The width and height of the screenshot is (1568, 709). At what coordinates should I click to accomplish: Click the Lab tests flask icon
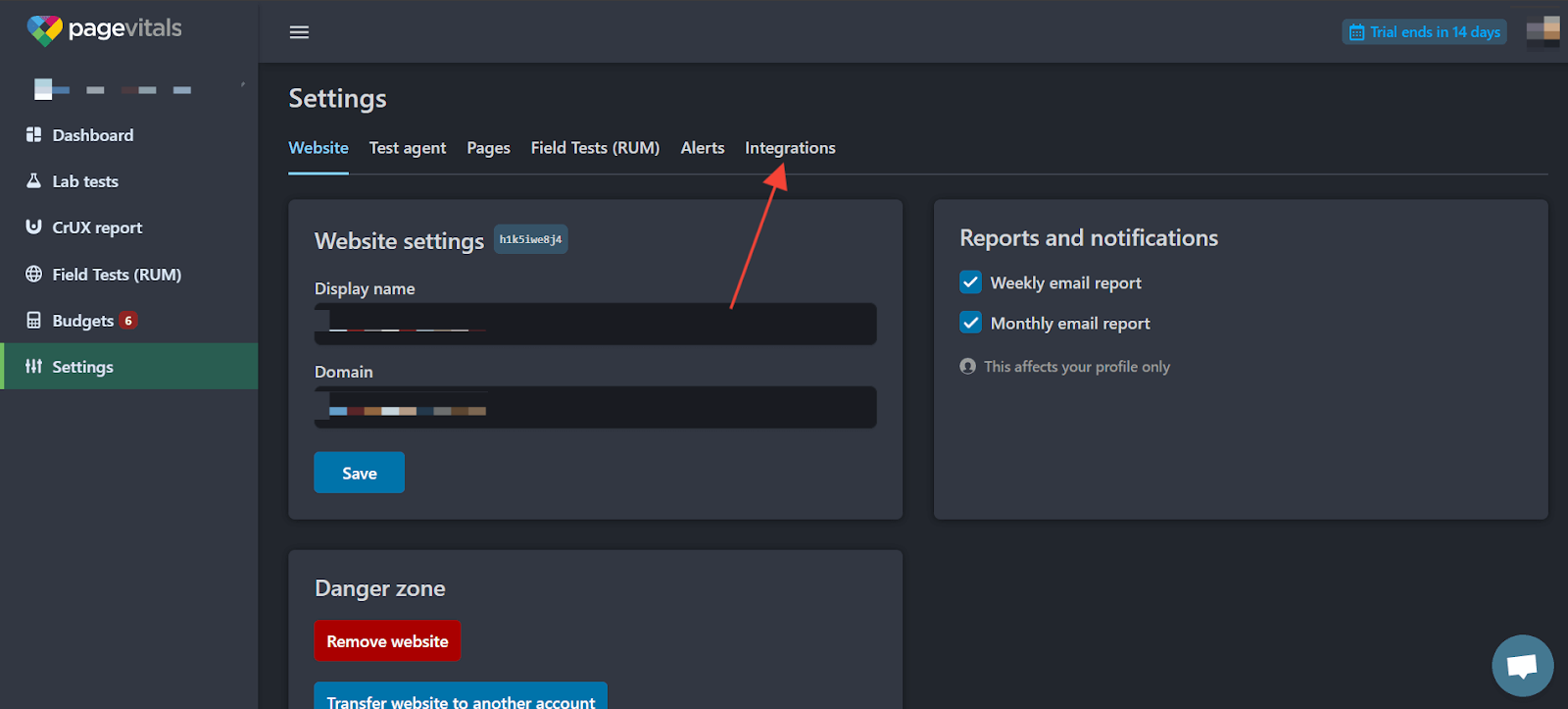click(33, 180)
